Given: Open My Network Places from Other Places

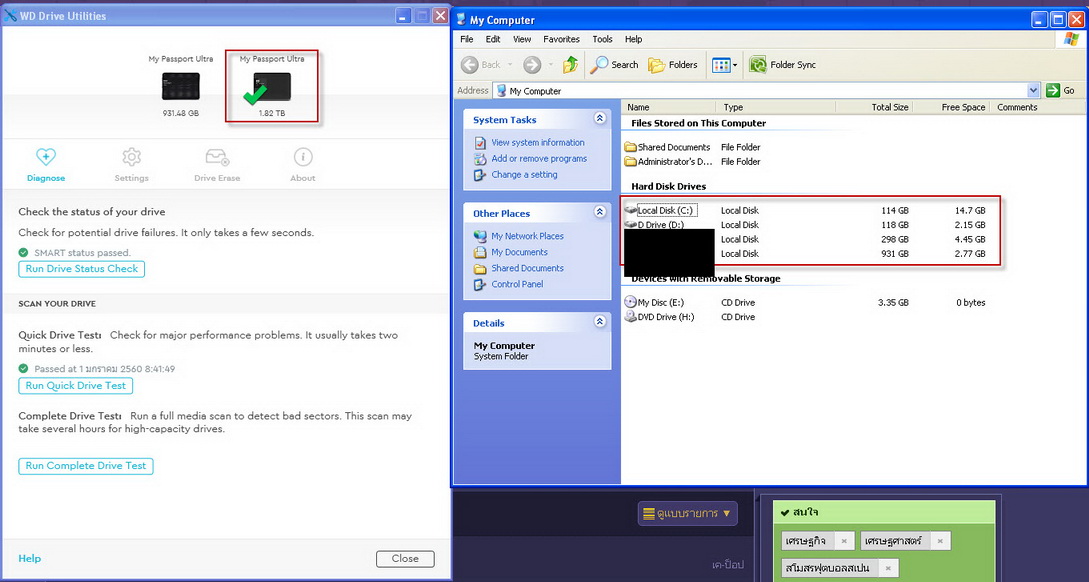Looking at the screenshot, I should click(527, 236).
